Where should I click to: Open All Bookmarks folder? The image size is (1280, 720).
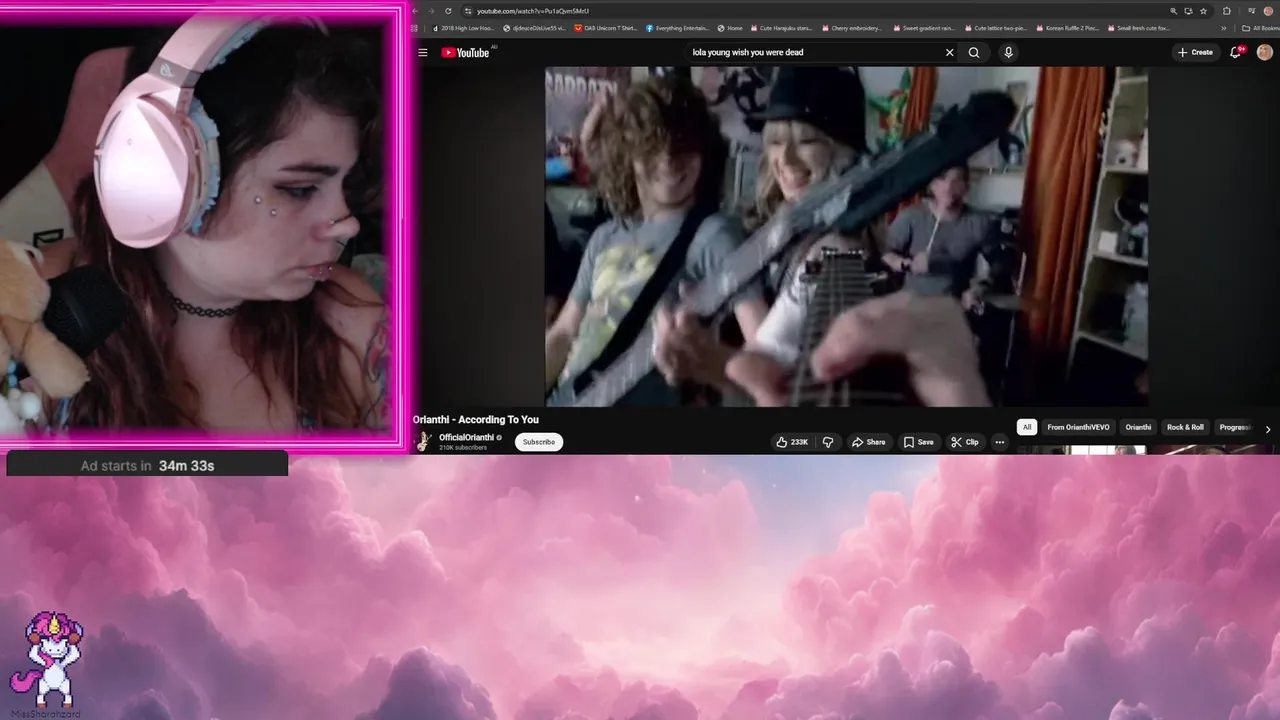(x=1259, y=28)
